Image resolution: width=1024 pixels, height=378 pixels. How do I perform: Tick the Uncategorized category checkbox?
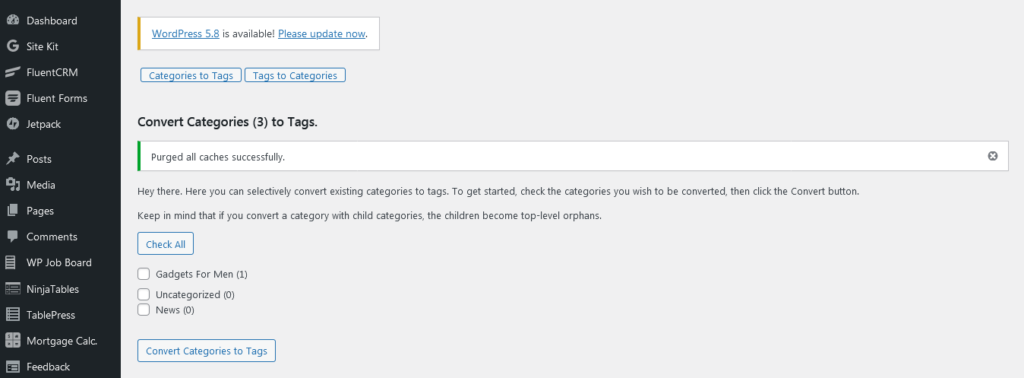[x=144, y=294]
